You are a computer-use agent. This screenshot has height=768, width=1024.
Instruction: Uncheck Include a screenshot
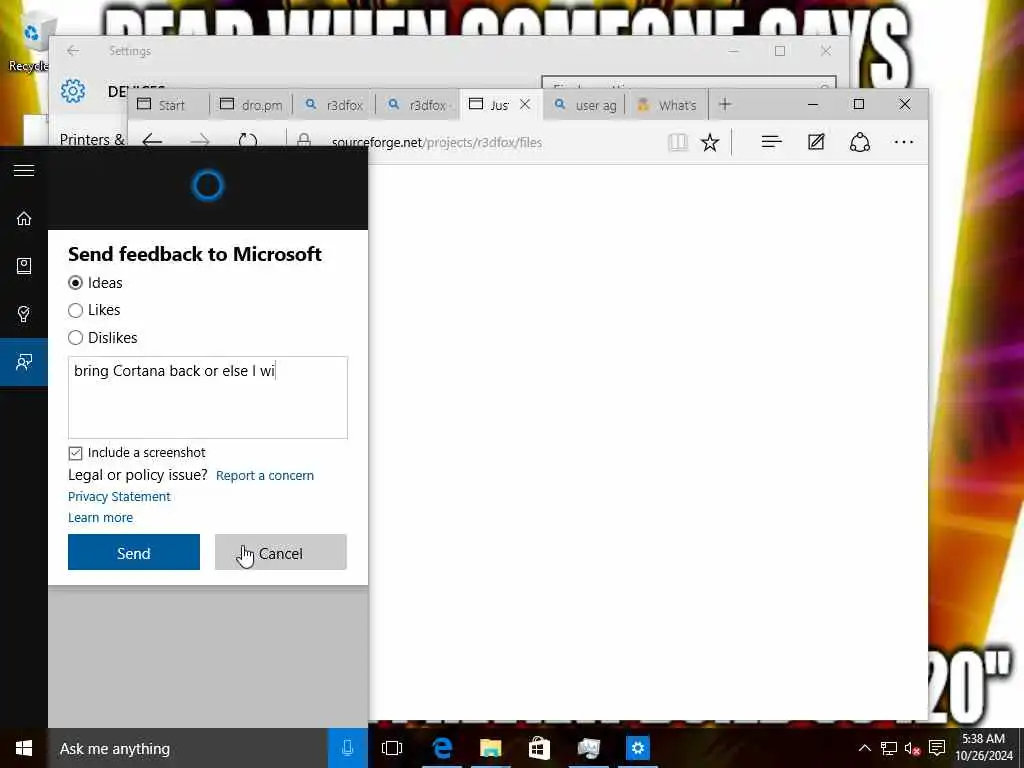pos(75,453)
